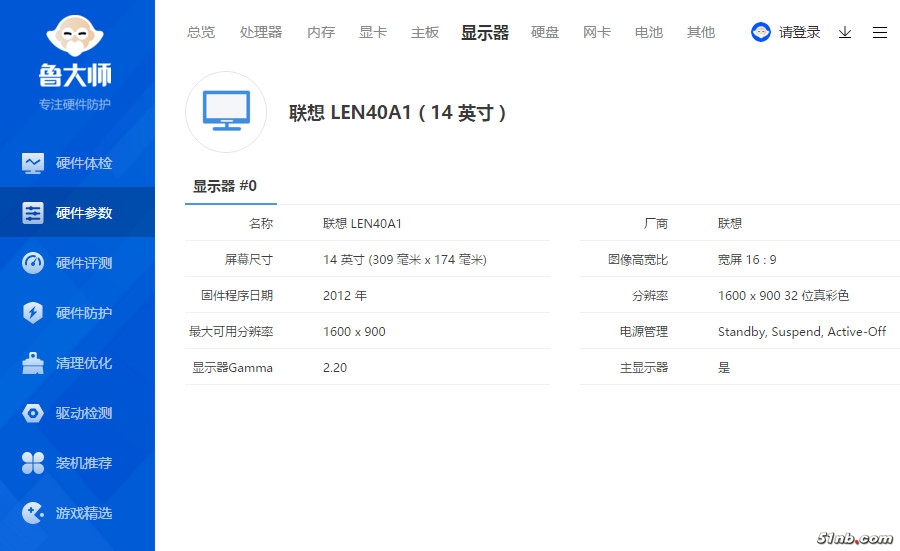Open the 电池 tab

pyautogui.click(x=649, y=32)
